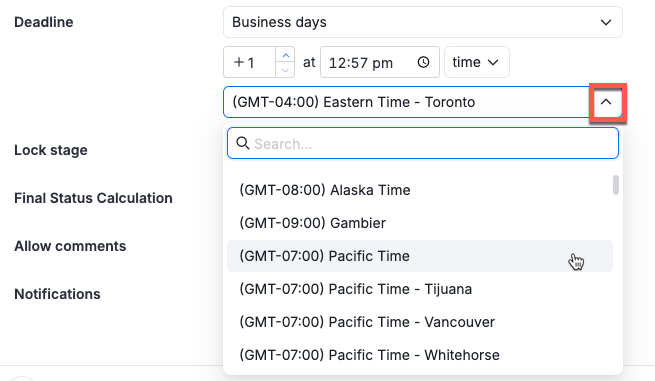This screenshot has width=655, height=381.
Task: Click the Deadline label
Action: click(44, 22)
